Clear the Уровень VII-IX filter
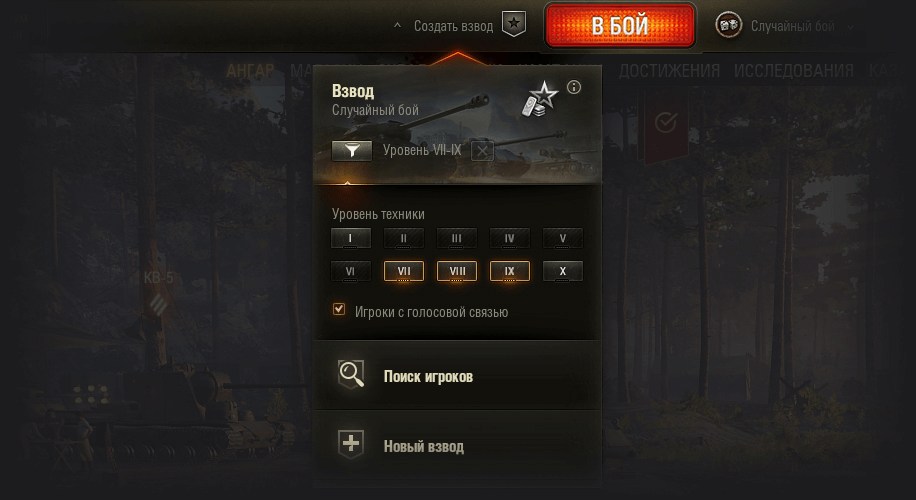916x500 pixels. (482, 151)
